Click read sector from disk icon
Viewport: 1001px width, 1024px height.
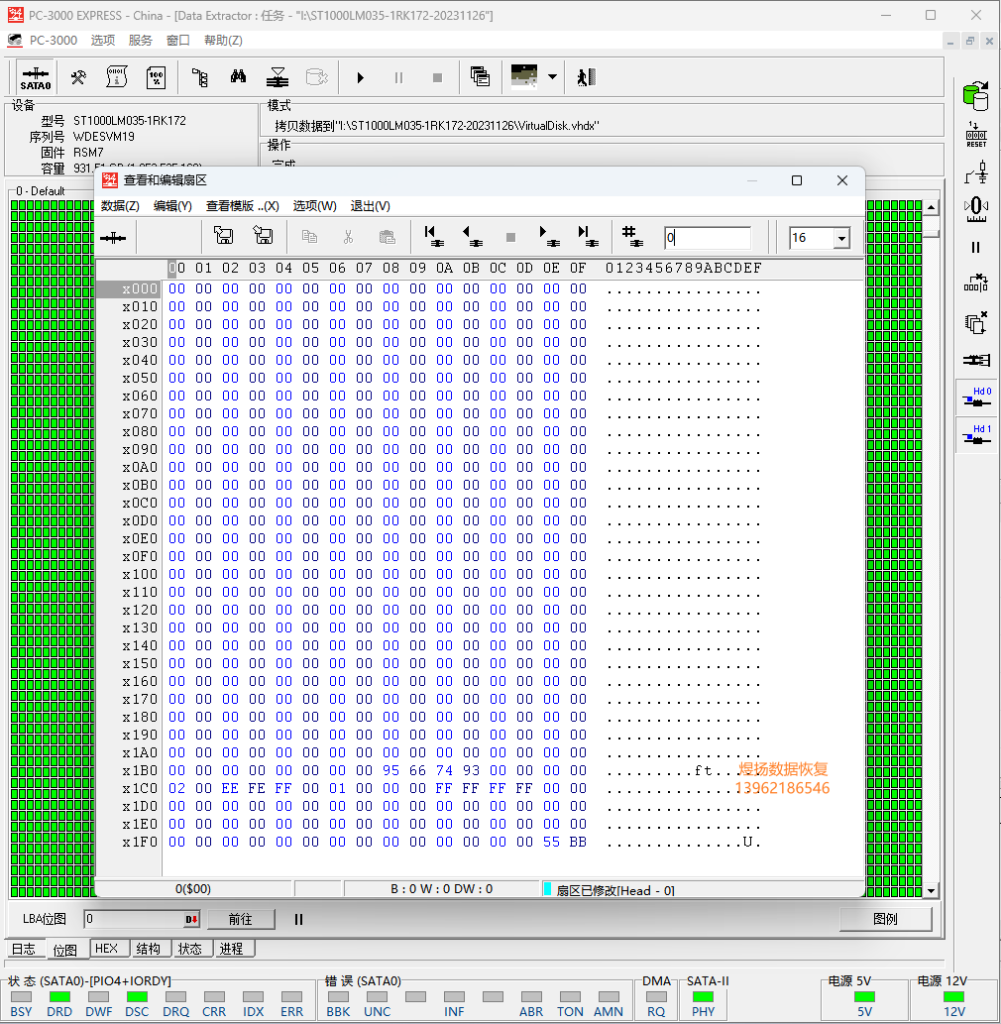(223, 236)
